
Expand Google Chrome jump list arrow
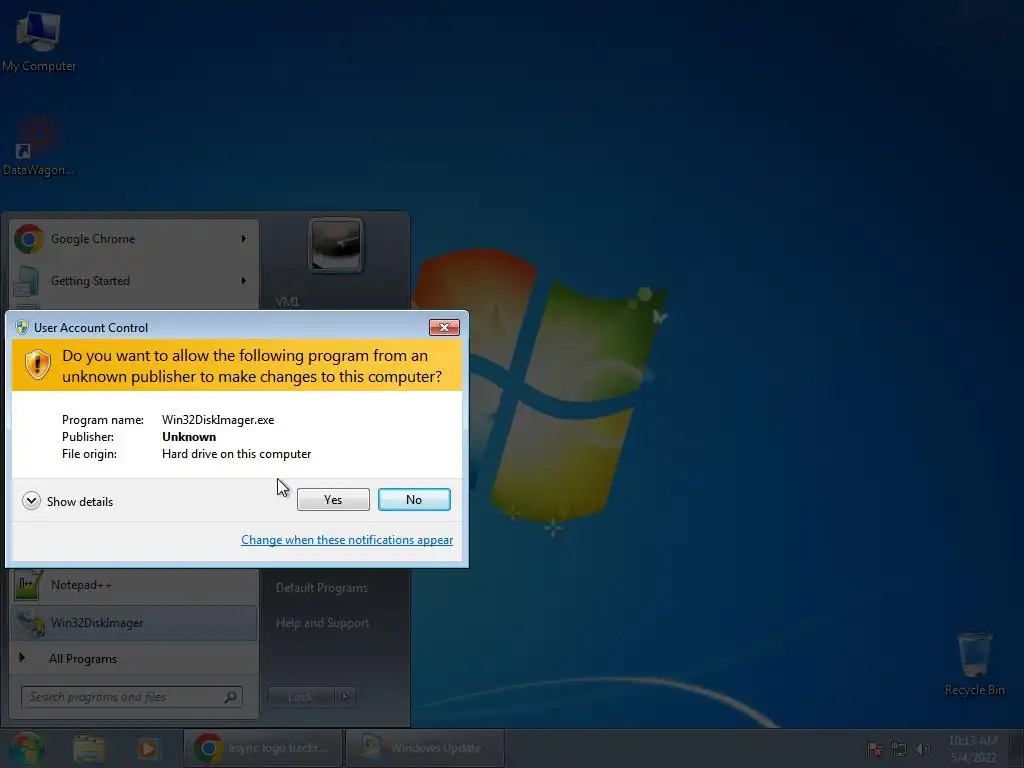tap(244, 239)
